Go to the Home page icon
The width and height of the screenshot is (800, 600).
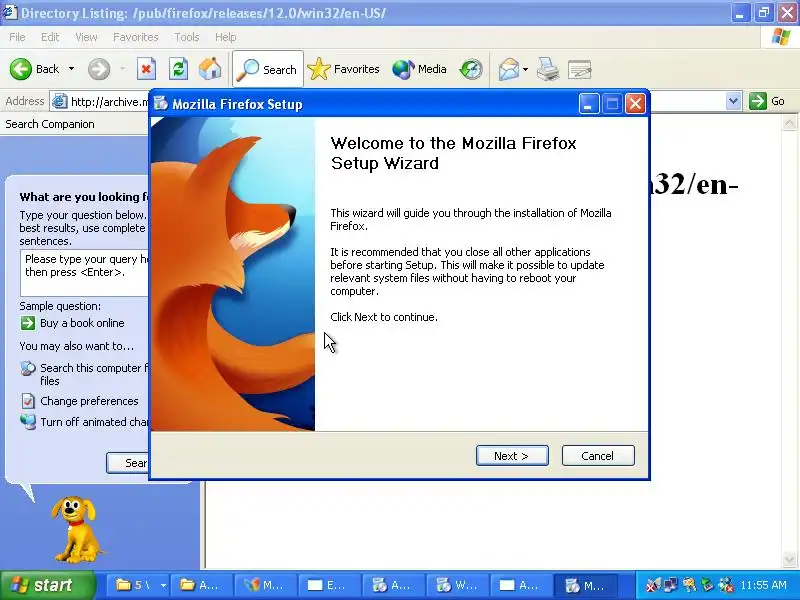click(210, 69)
